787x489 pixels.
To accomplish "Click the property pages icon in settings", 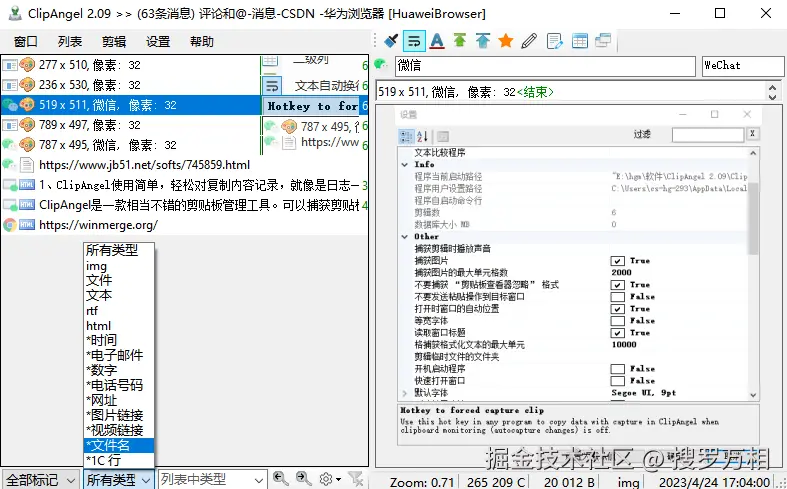I will pos(442,136).
